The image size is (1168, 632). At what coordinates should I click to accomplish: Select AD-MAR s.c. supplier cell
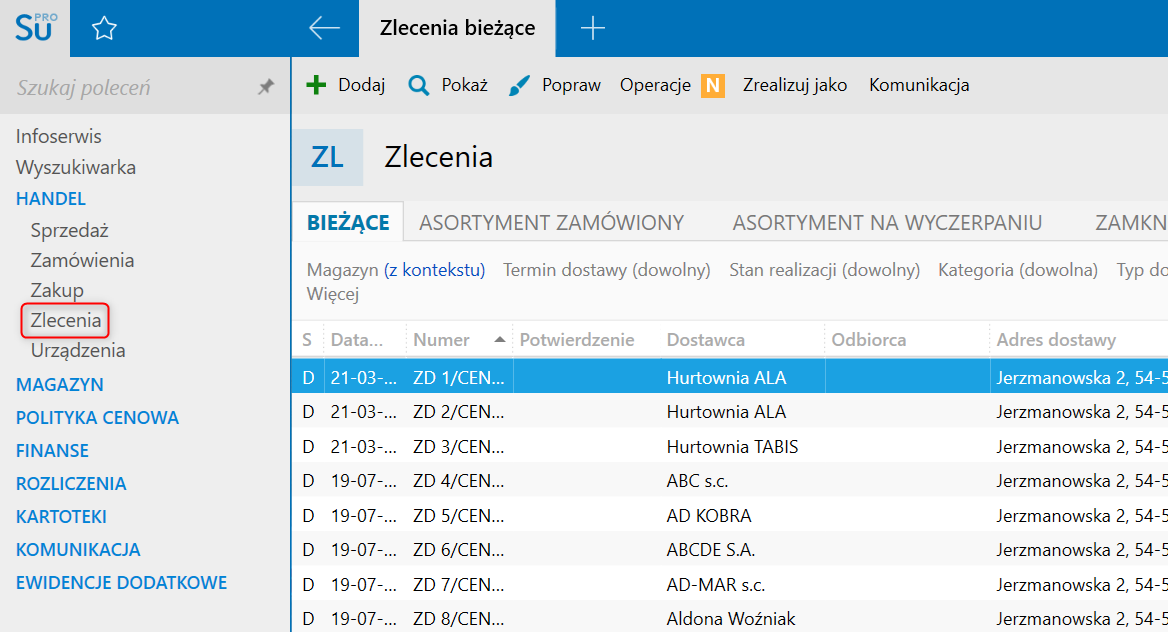point(716,584)
